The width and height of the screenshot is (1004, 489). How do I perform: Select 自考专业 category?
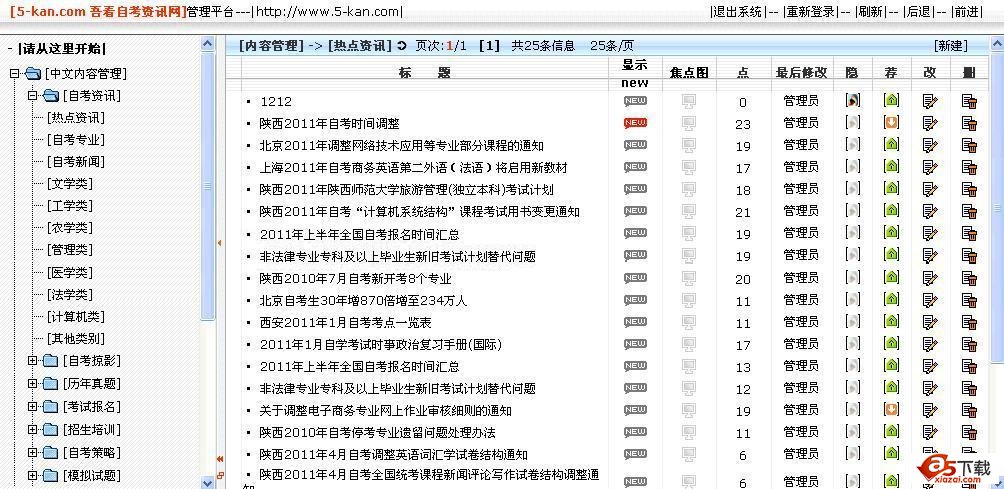[76, 140]
